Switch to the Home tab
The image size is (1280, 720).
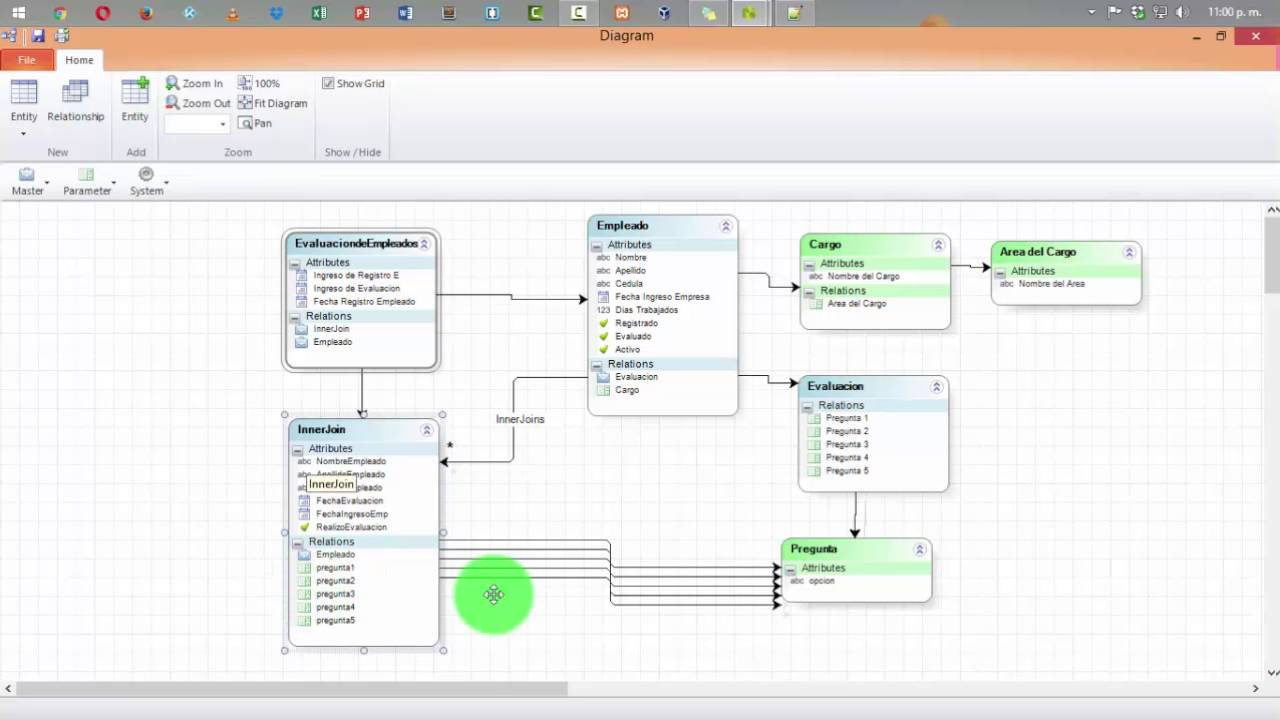pyautogui.click(x=79, y=60)
